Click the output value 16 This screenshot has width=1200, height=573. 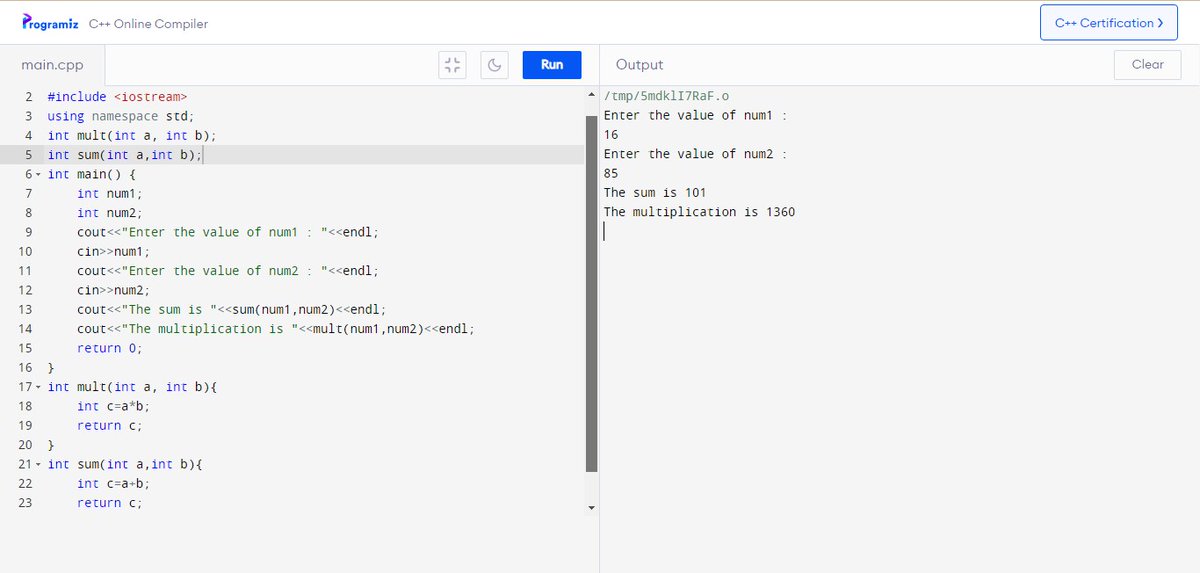(x=611, y=135)
